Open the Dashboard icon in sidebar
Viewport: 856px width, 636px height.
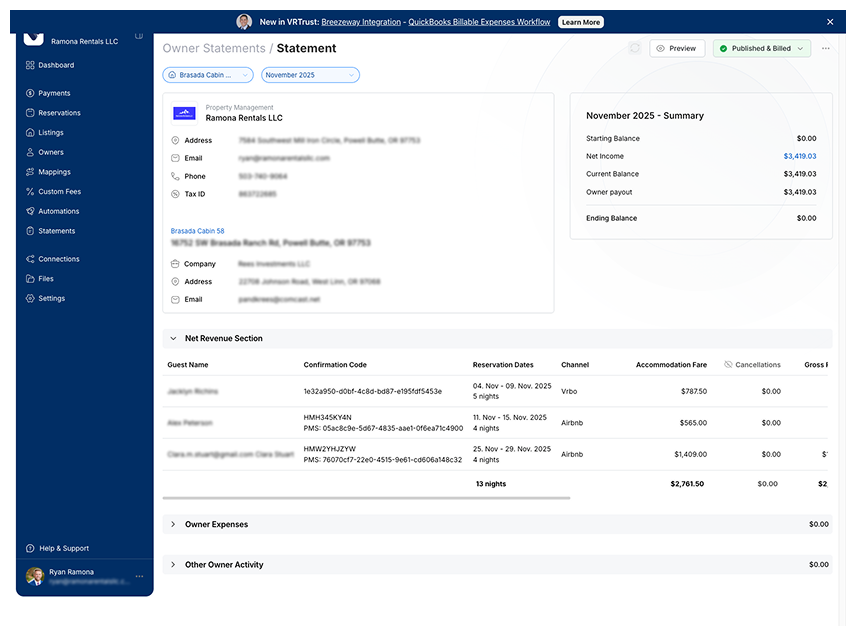(30, 65)
